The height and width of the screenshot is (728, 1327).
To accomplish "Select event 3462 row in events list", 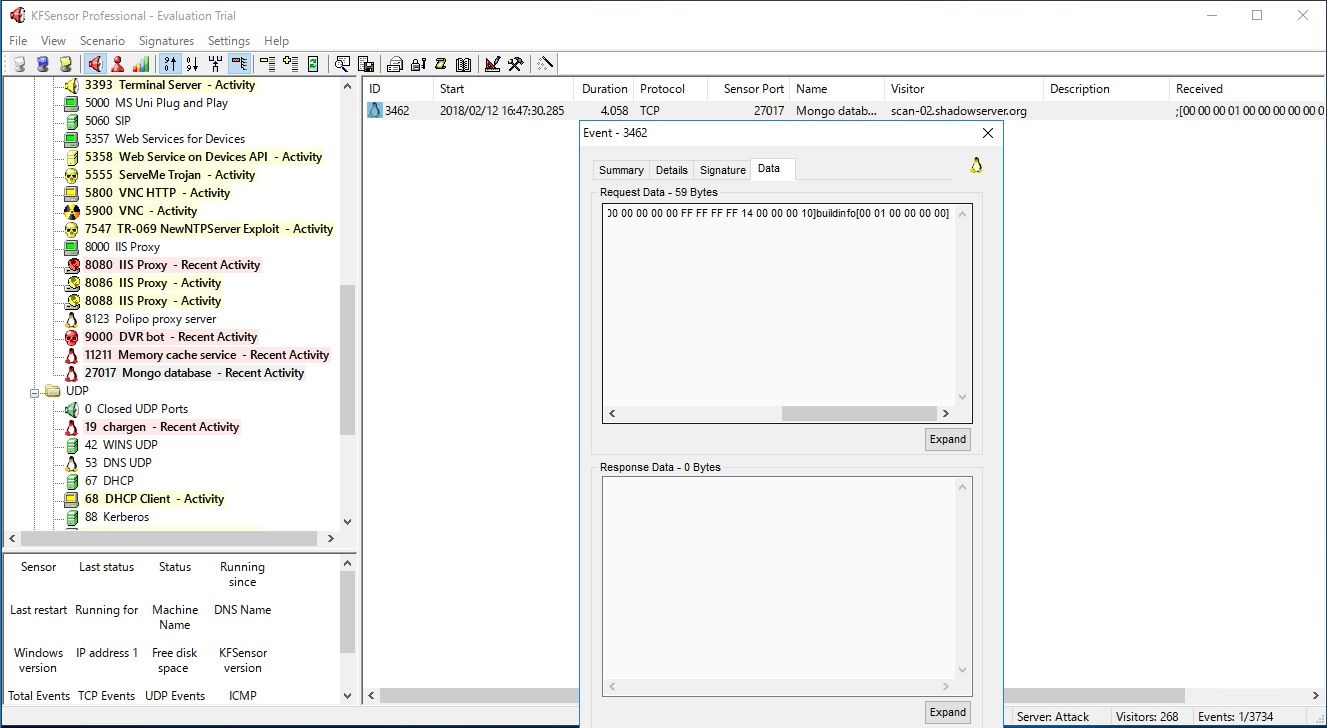I will point(846,111).
